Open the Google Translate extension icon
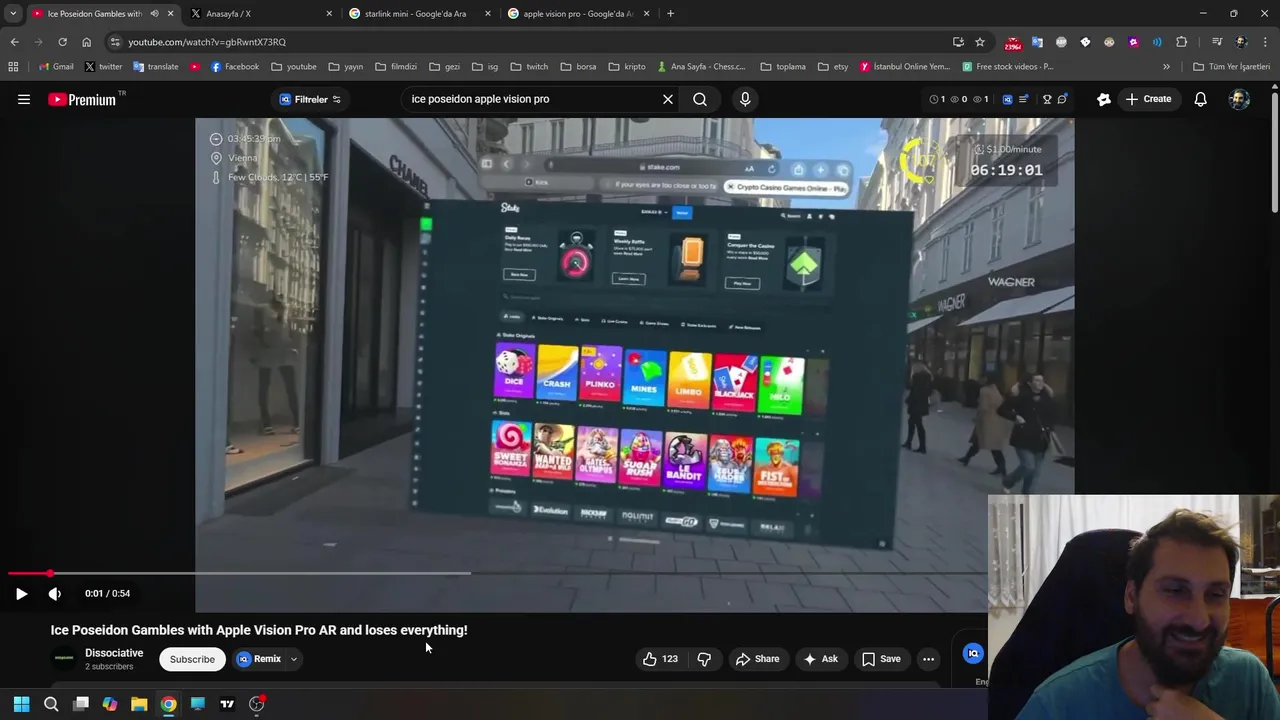Image resolution: width=1280 pixels, height=720 pixels. [1037, 42]
